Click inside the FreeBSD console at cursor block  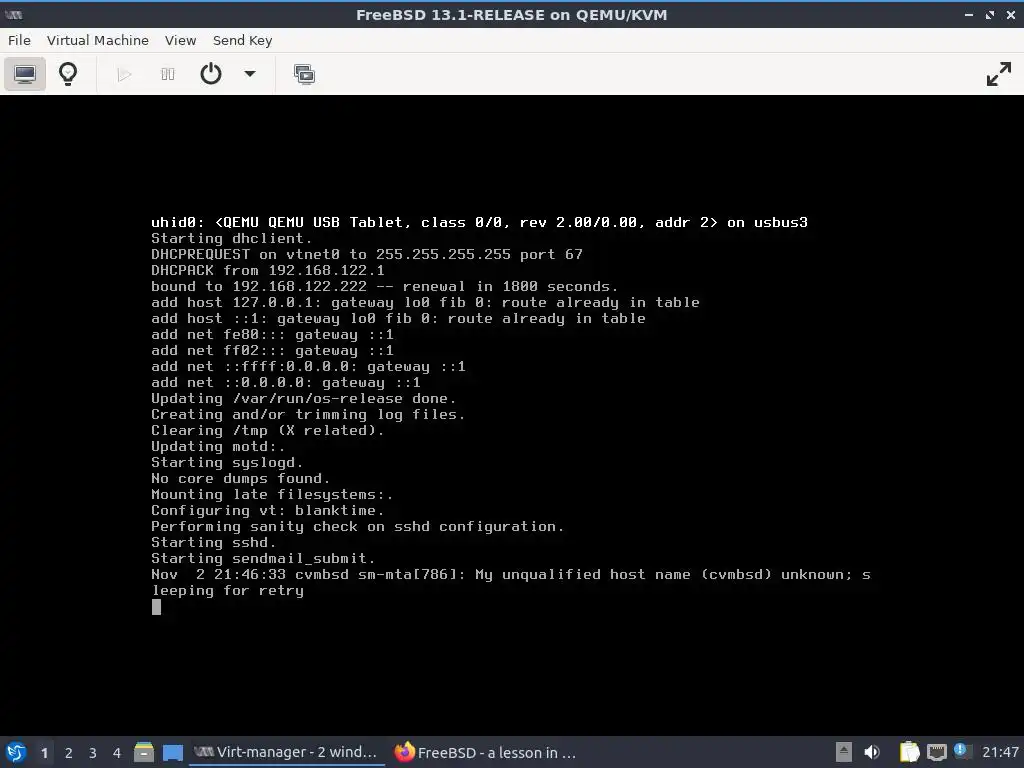156,607
